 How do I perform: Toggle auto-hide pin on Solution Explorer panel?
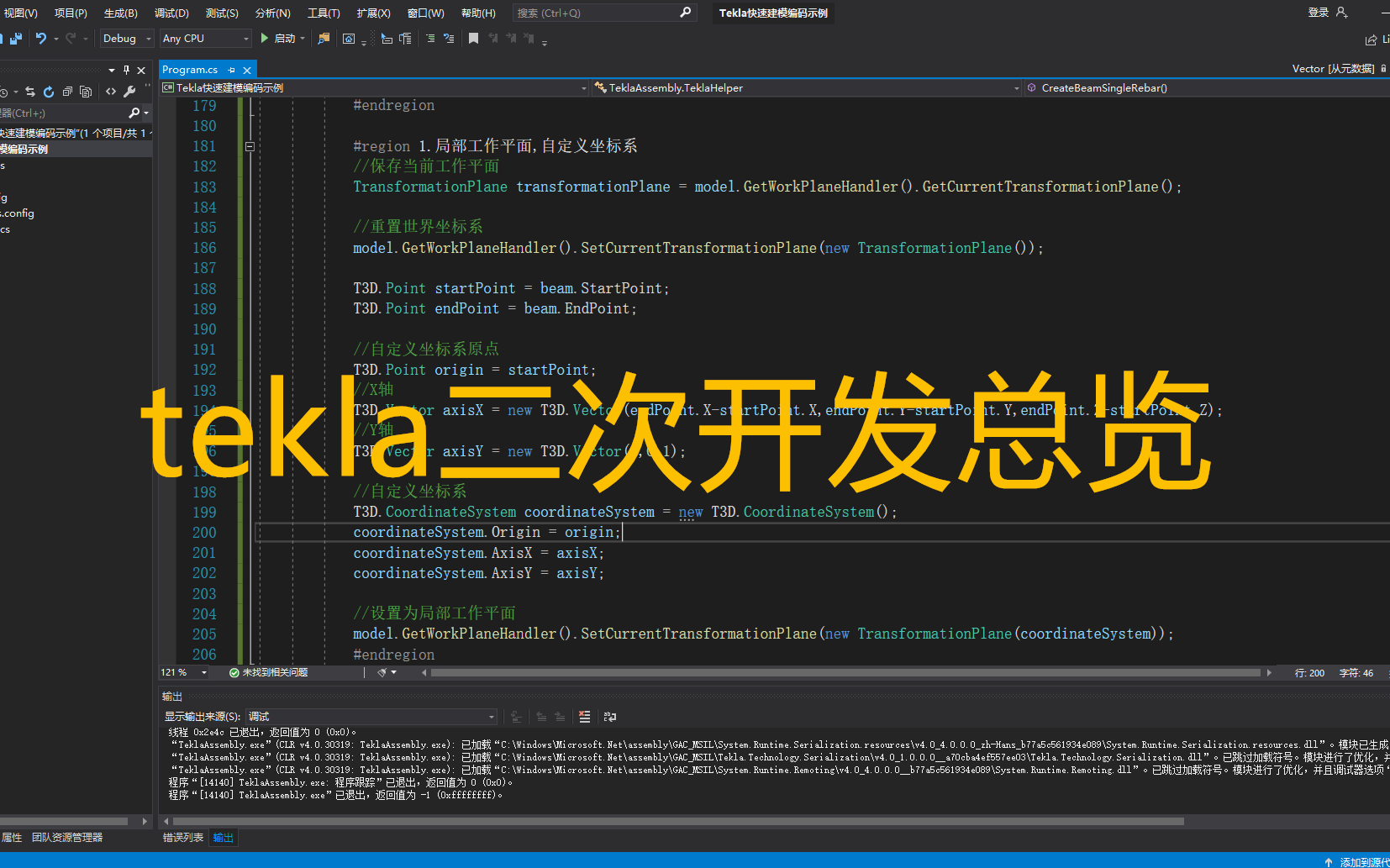(x=126, y=70)
